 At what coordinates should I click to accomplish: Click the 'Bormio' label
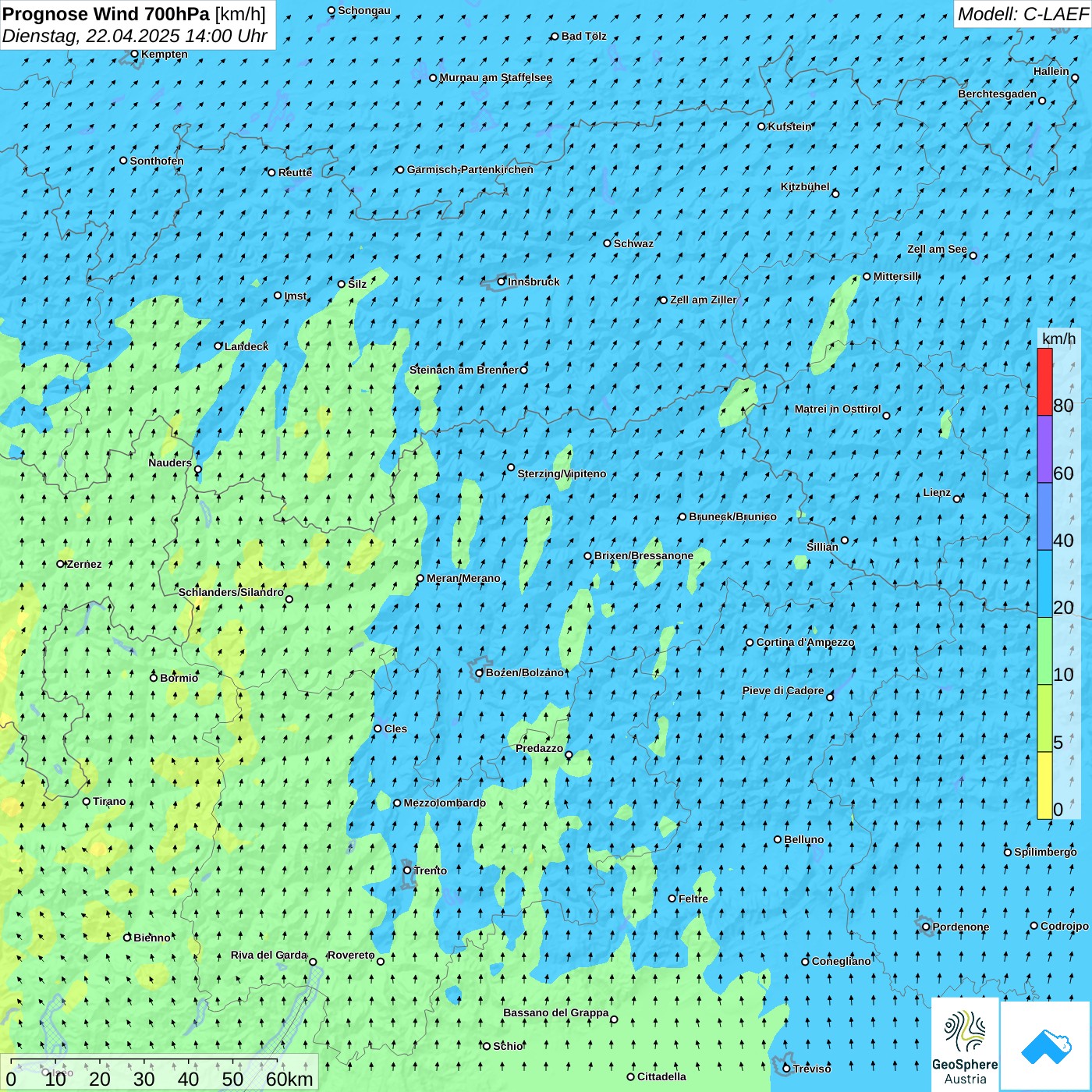pos(179,678)
